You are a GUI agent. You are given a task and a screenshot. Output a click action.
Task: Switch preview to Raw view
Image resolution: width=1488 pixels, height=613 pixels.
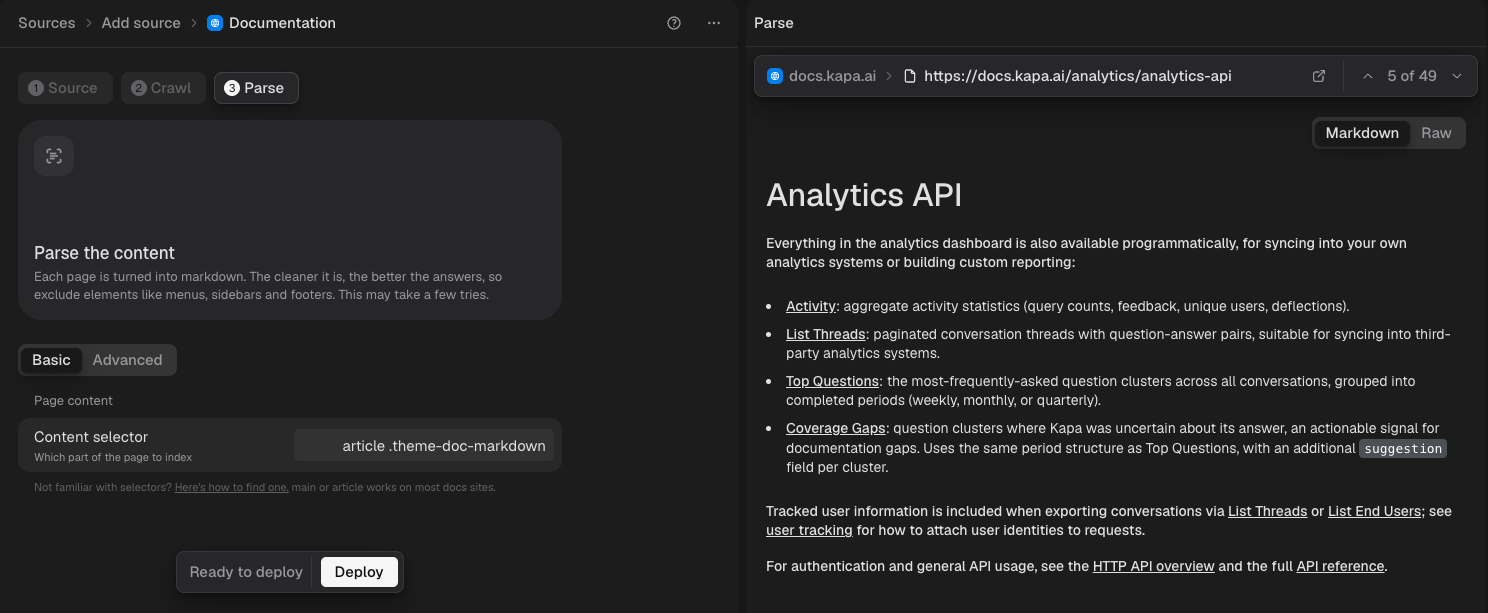tap(1436, 133)
